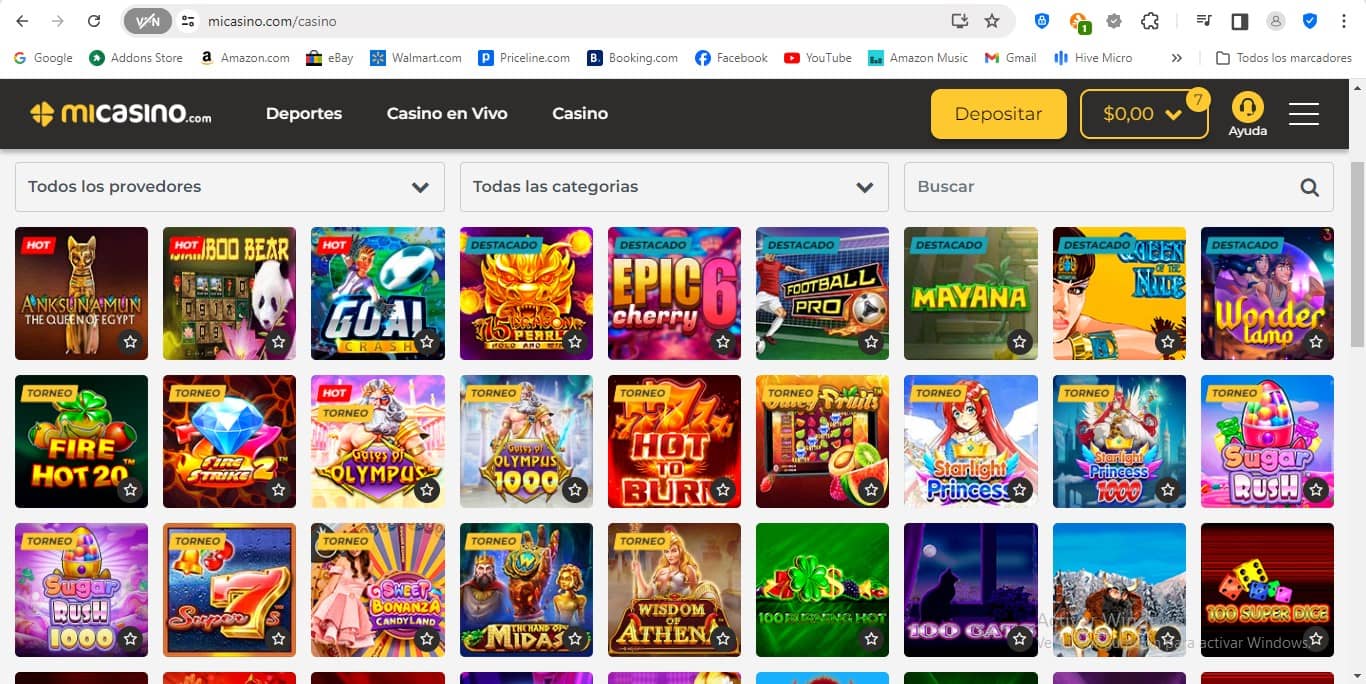Select the Deportes menu item
Screen dimensions: 1366x684
coord(304,114)
